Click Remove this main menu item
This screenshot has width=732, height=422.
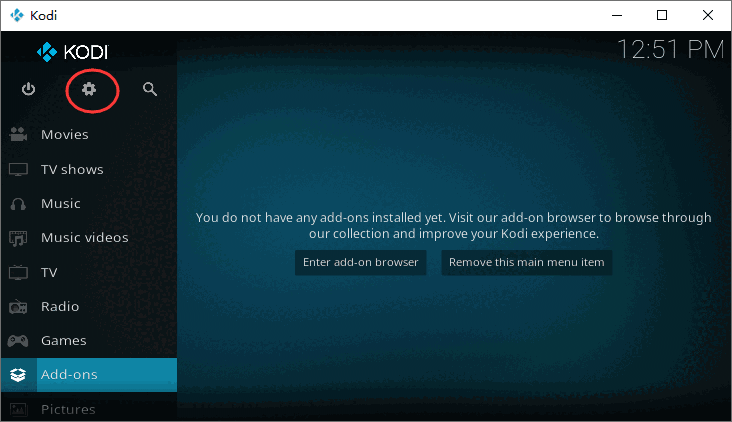click(527, 262)
